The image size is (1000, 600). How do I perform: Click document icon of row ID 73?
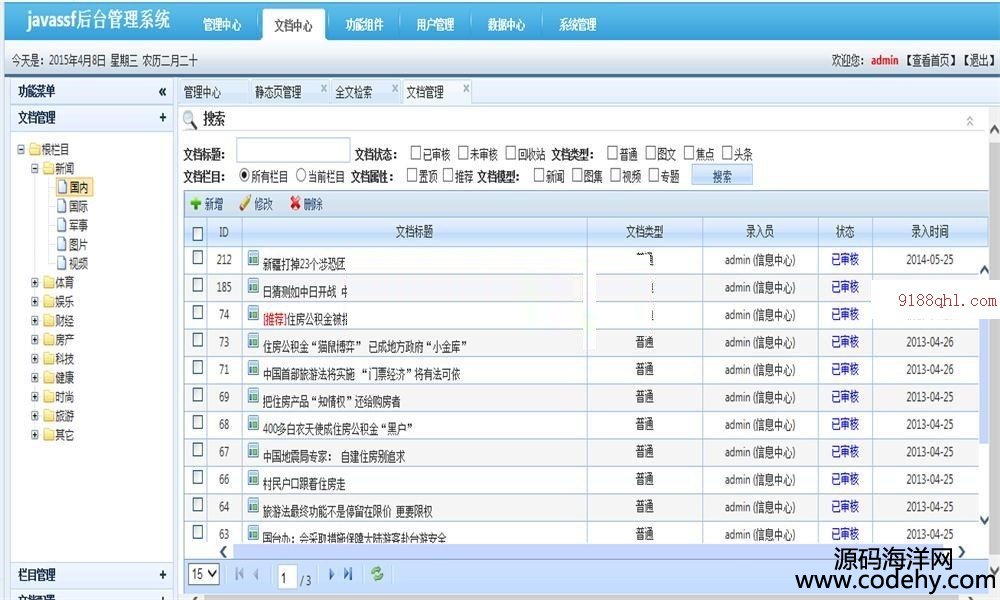coord(253,341)
